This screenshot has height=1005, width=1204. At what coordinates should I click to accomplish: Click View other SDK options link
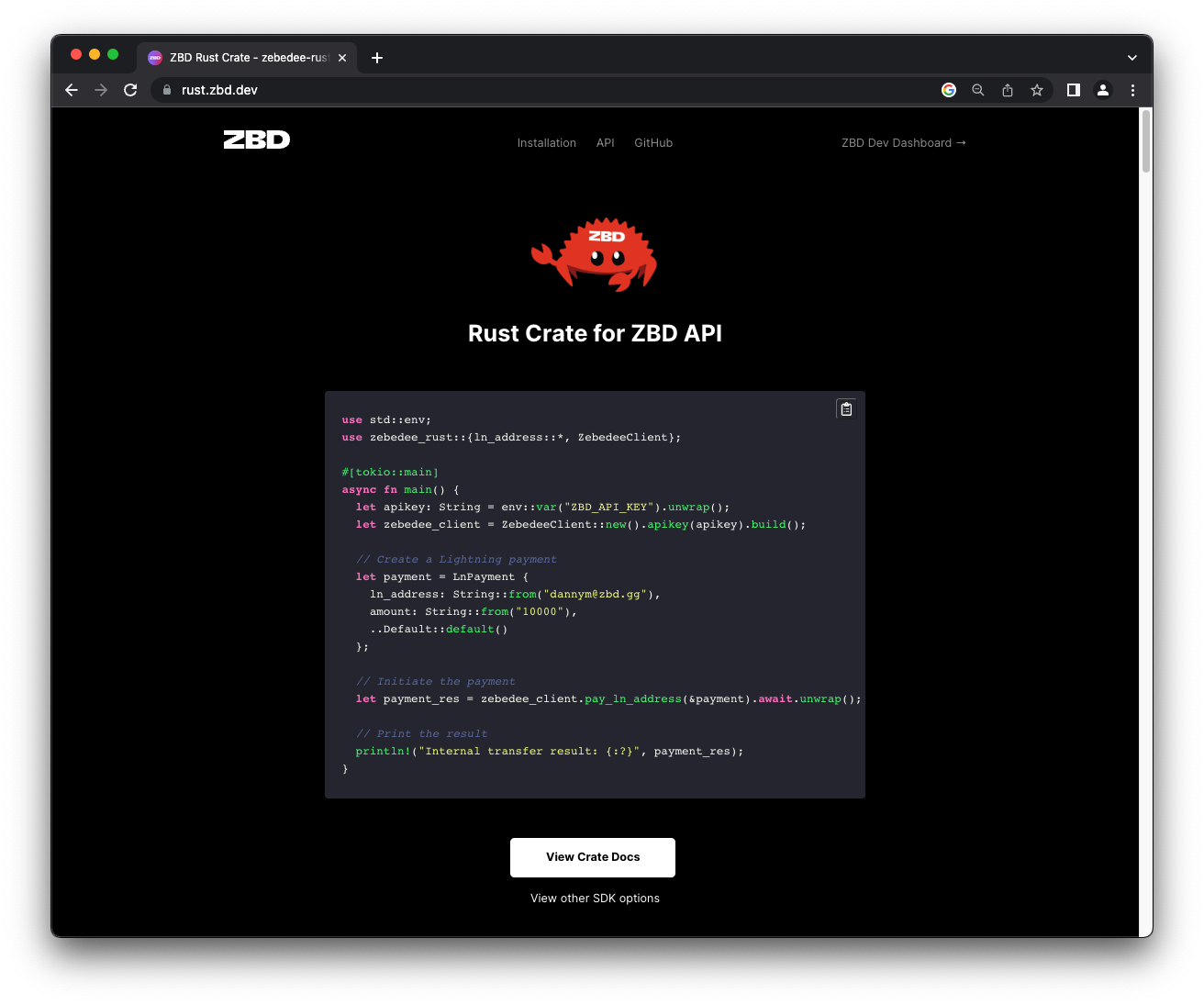595,899
